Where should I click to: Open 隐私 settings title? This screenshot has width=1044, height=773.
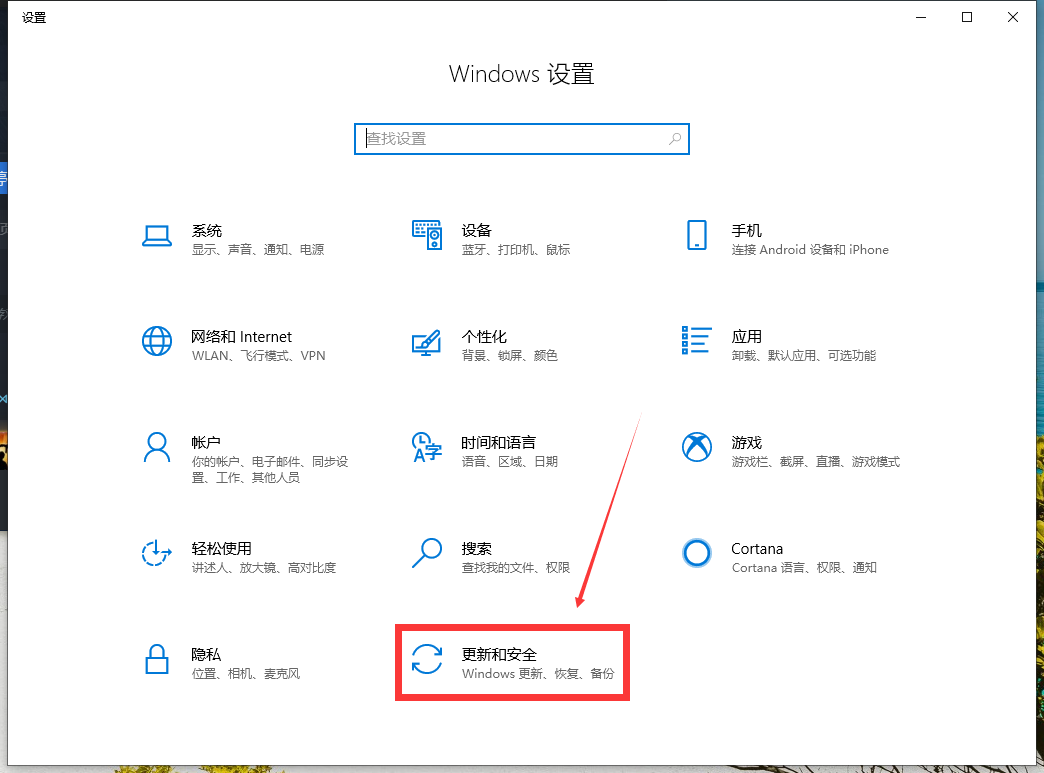[x=206, y=654]
